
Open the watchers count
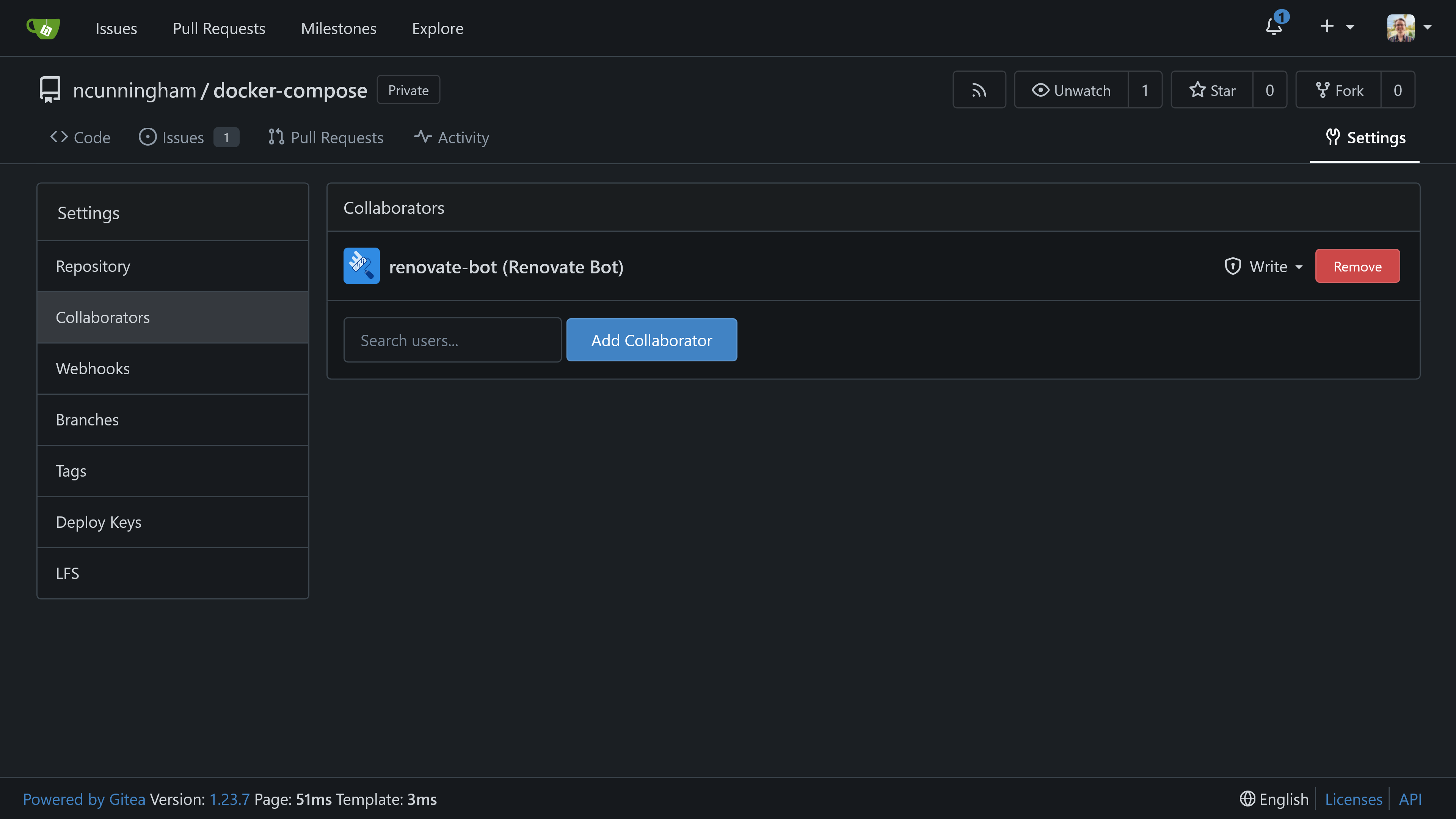point(1145,90)
